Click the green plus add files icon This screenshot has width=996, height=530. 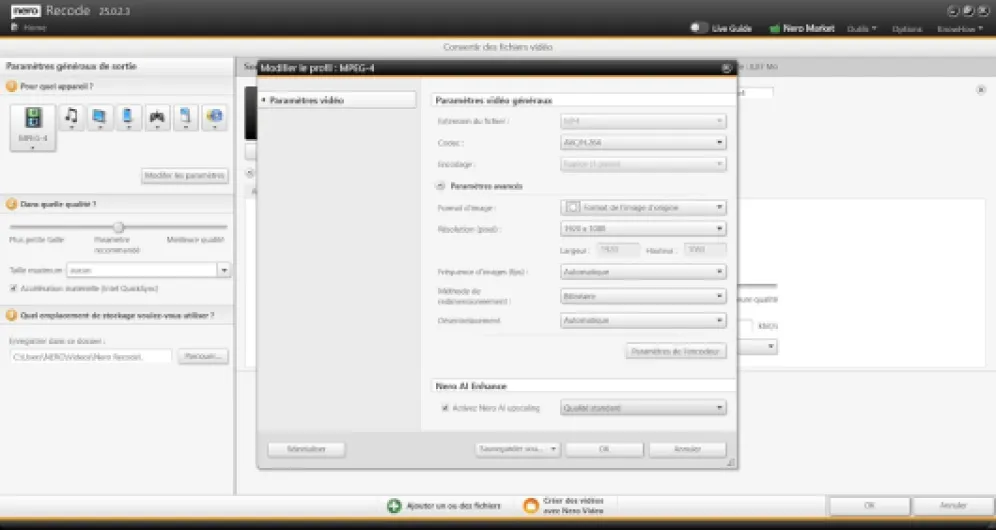pos(394,506)
